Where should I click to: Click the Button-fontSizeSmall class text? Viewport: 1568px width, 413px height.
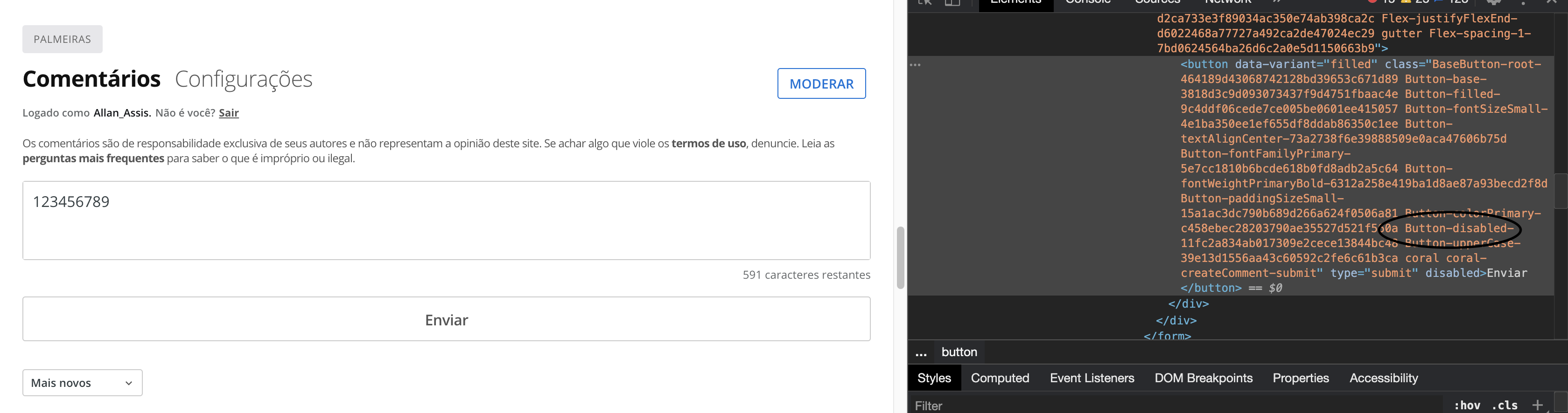(x=1476, y=110)
